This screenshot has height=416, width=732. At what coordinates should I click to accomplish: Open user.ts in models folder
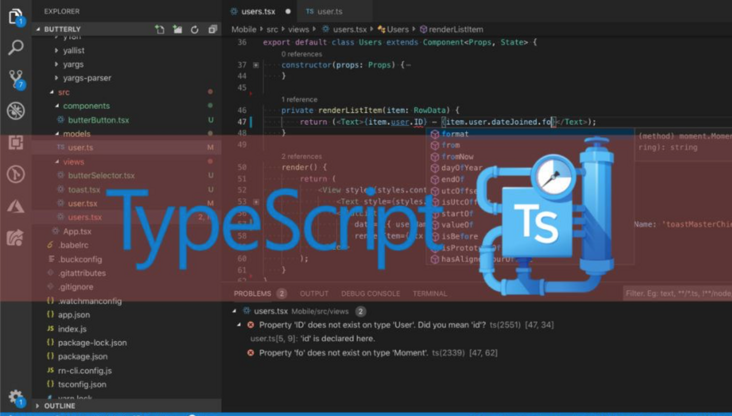click(x=80, y=148)
